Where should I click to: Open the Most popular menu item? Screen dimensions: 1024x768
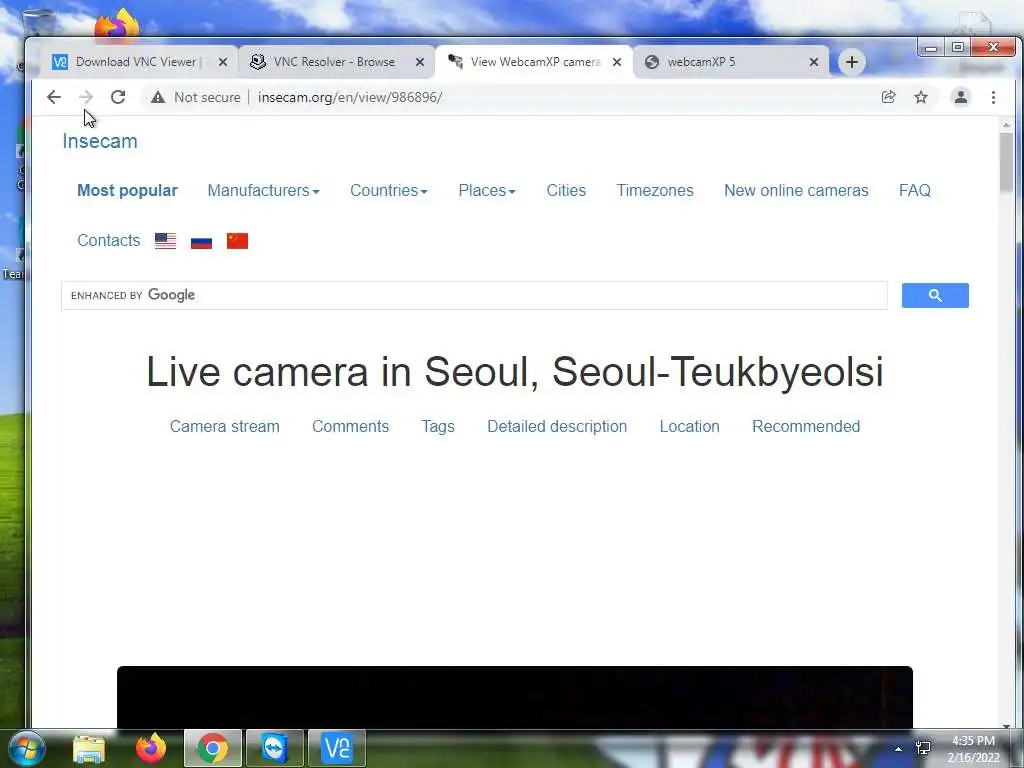127,191
